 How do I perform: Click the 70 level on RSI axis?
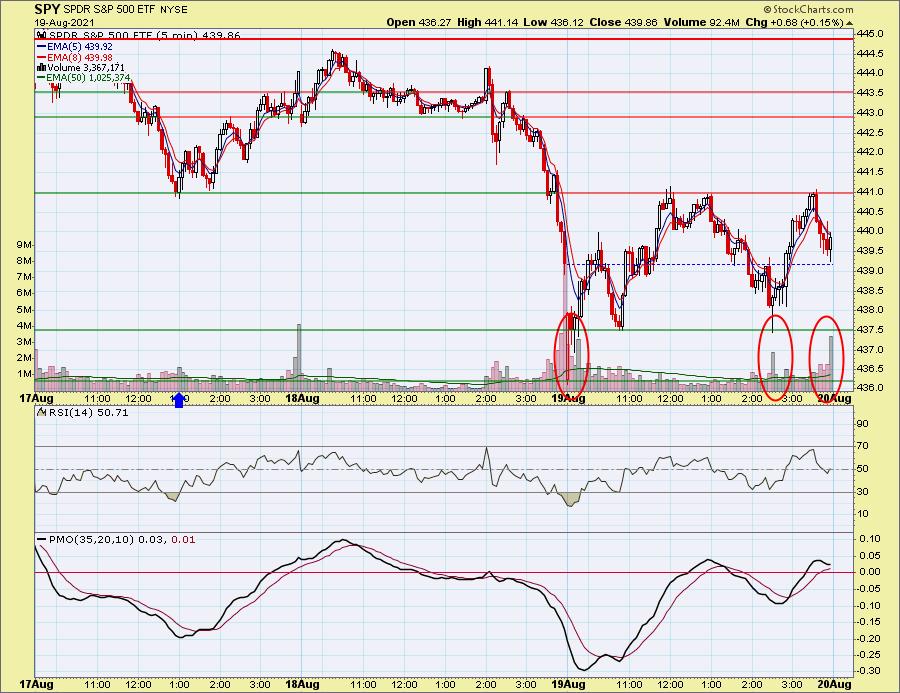pyautogui.click(x=863, y=446)
